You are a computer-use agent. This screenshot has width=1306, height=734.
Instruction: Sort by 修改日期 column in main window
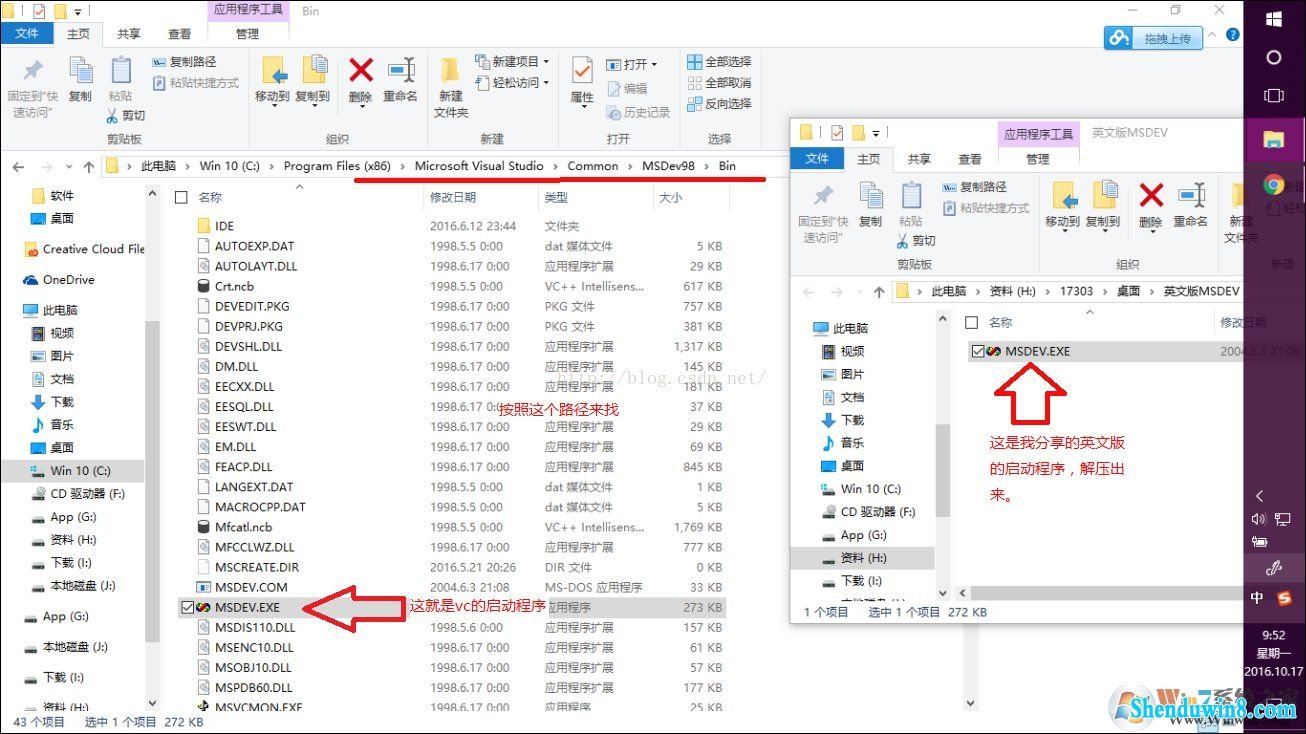453,198
